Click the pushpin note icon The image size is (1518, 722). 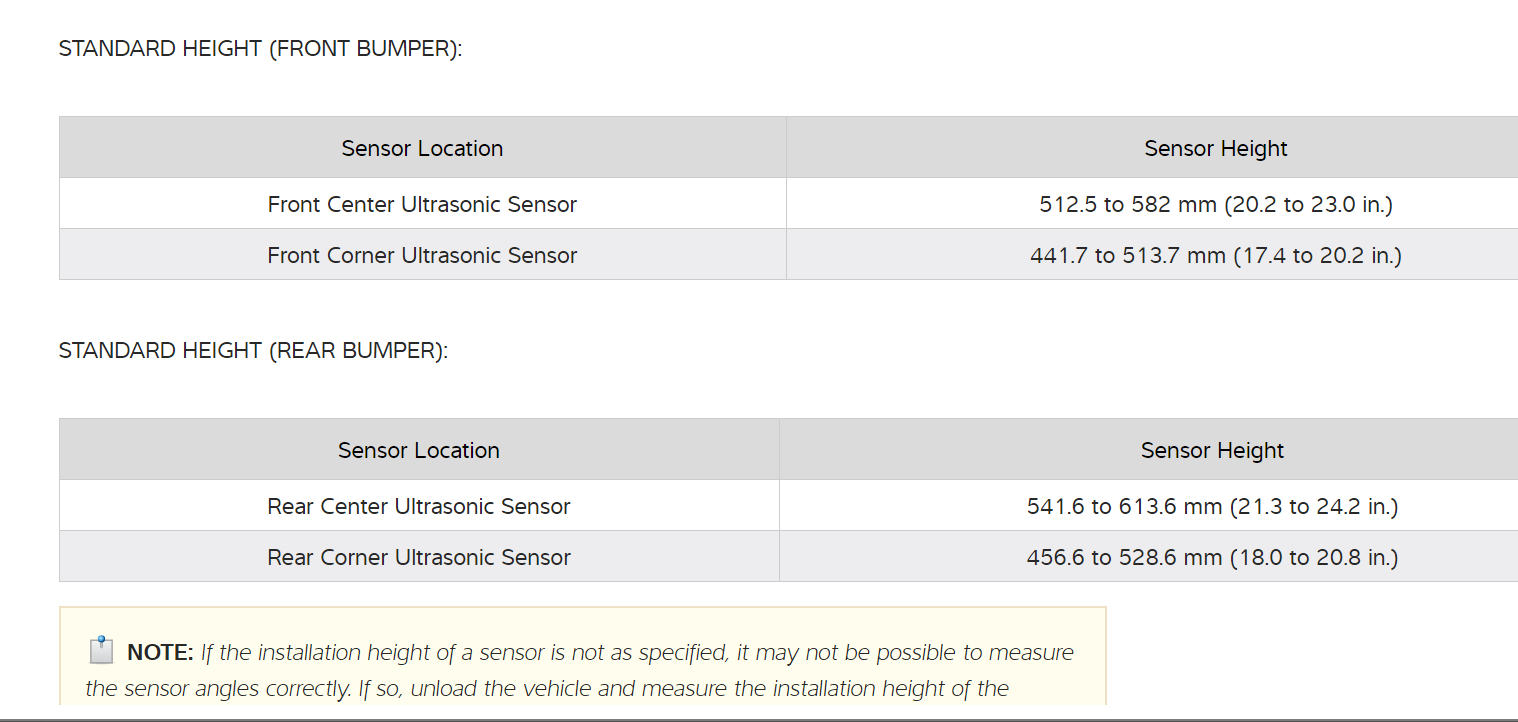(102, 652)
